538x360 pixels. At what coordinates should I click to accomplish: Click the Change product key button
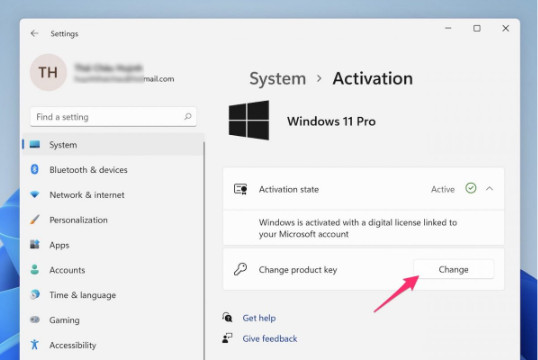pyautogui.click(x=454, y=269)
